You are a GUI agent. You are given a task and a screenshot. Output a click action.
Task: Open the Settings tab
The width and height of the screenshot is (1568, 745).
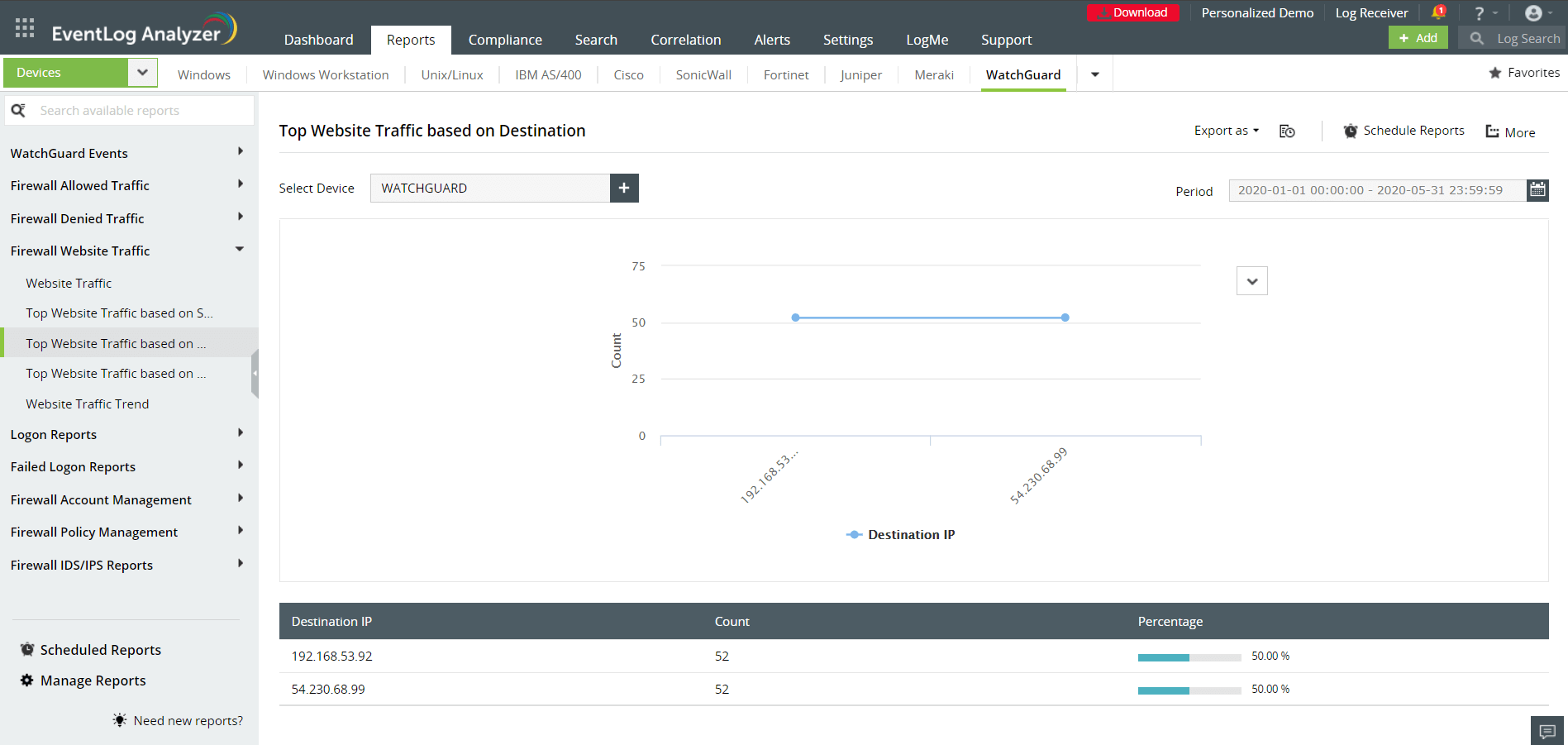[848, 40]
